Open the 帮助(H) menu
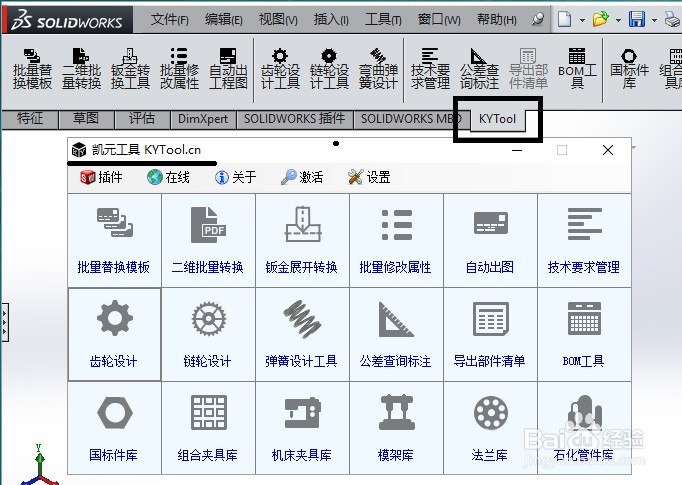 tap(497, 20)
